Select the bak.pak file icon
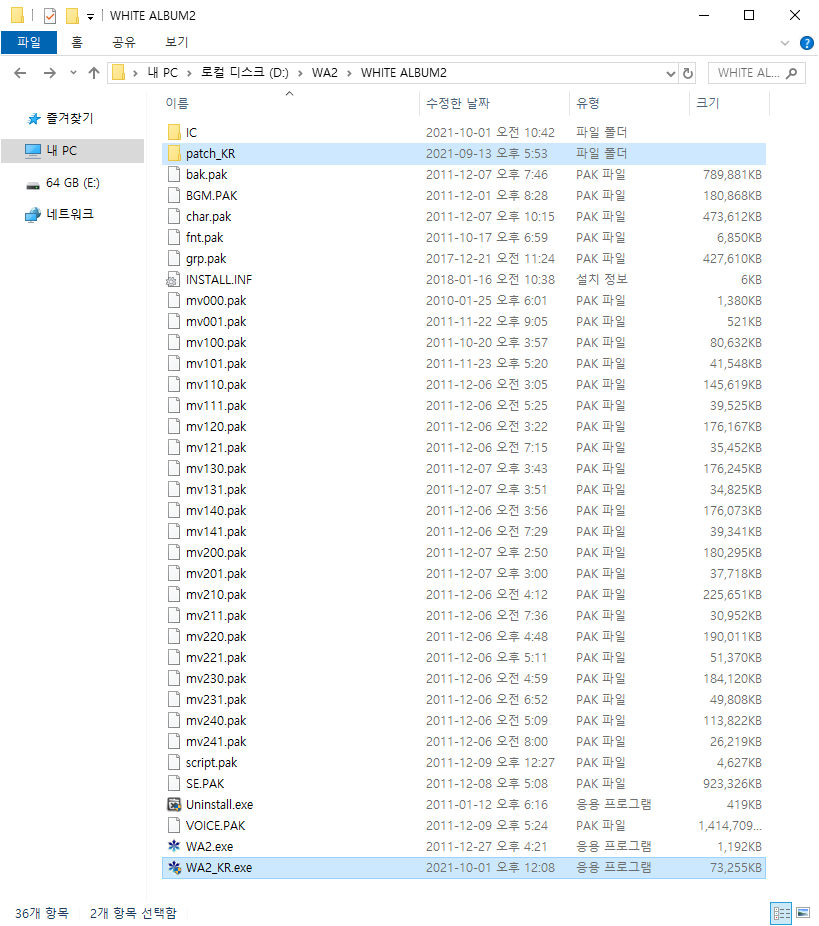Viewport: 819px width, 926px height. [x=174, y=174]
